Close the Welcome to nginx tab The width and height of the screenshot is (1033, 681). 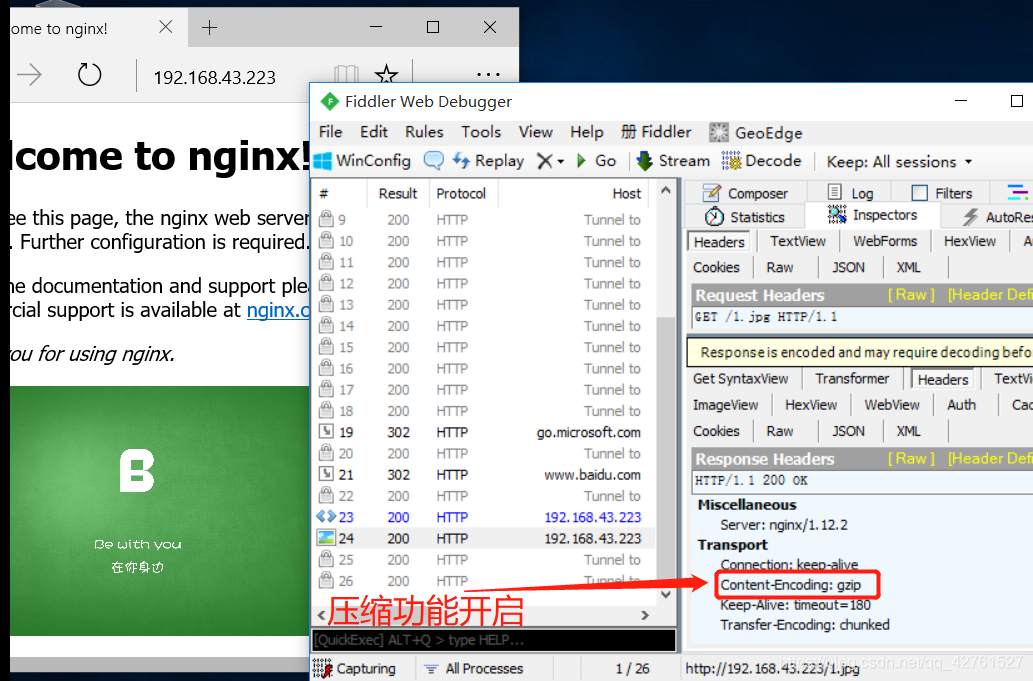coord(166,26)
